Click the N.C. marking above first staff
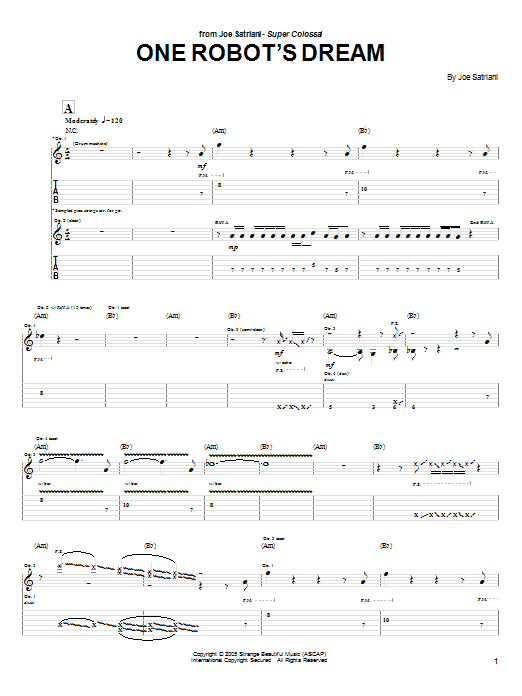This screenshot has width=522, height=696. point(71,130)
